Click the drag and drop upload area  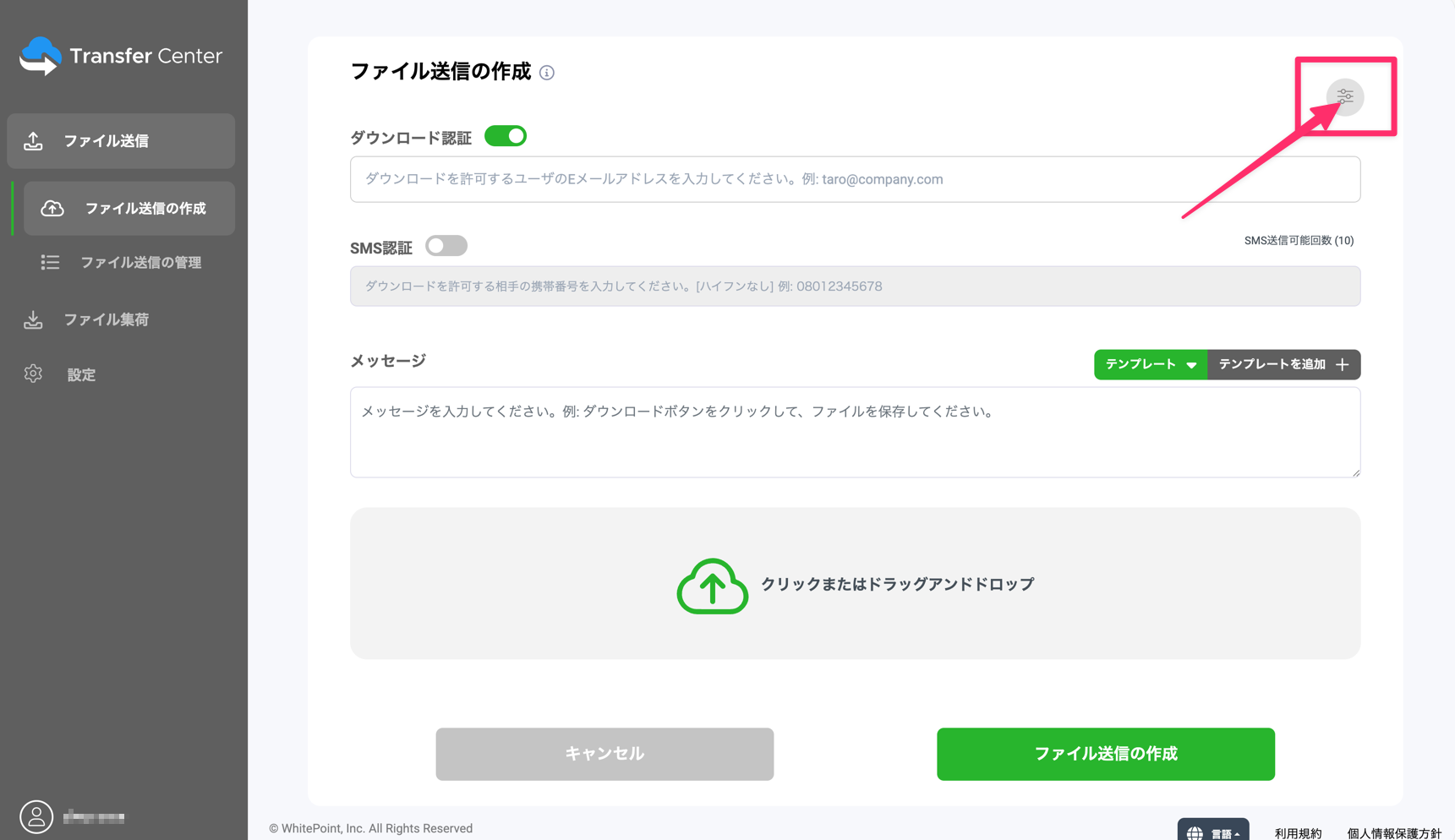click(x=855, y=583)
